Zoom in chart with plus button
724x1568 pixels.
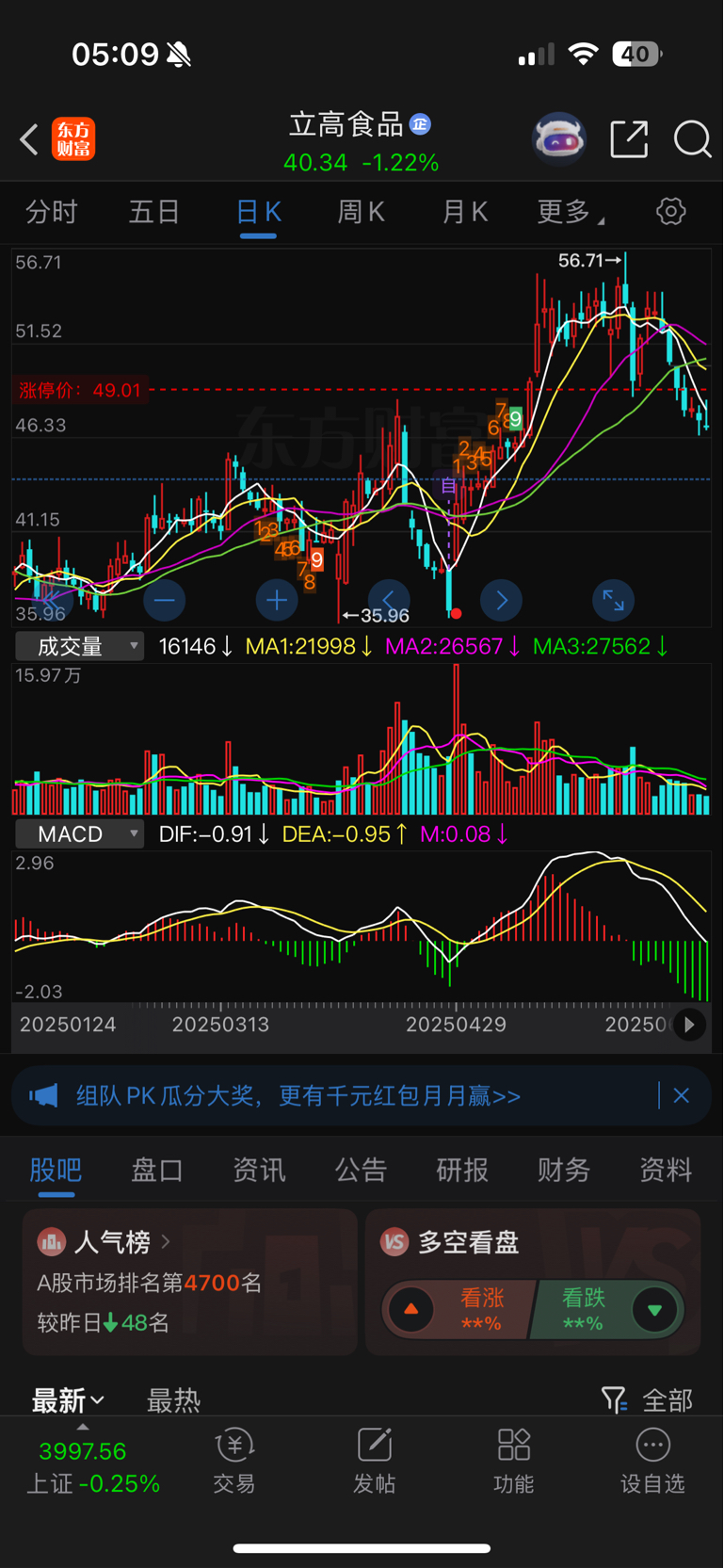pyautogui.click(x=277, y=600)
